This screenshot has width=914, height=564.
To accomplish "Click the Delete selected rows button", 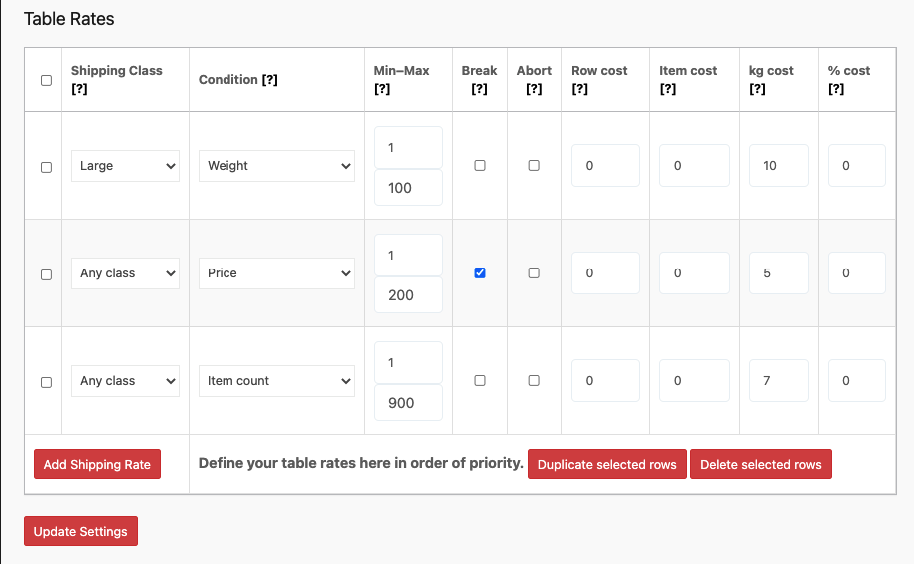I will click(760, 464).
